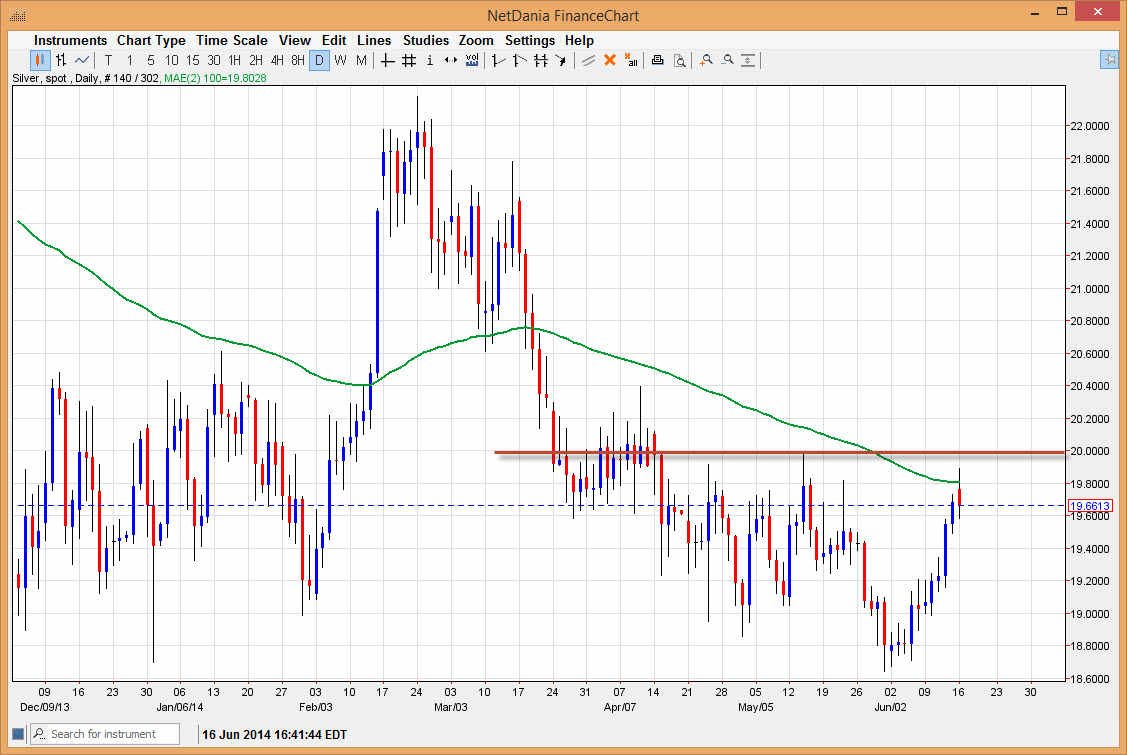Select the zoom in magnifier icon
This screenshot has height=755, width=1127.
pyautogui.click(x=707, y=60)
